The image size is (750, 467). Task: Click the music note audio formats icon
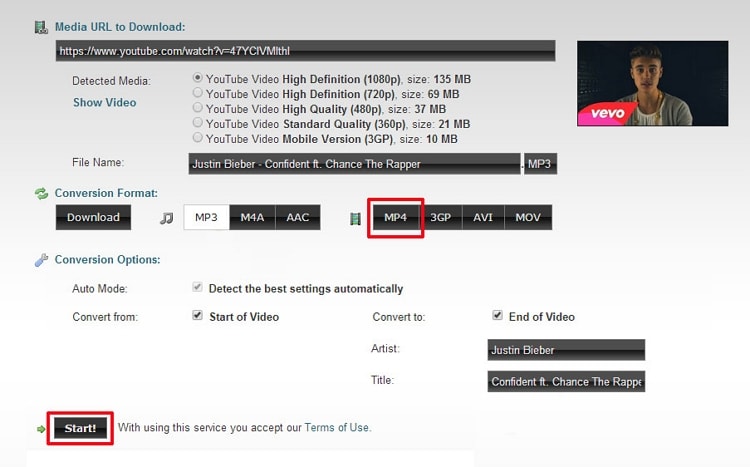(166, 218)
